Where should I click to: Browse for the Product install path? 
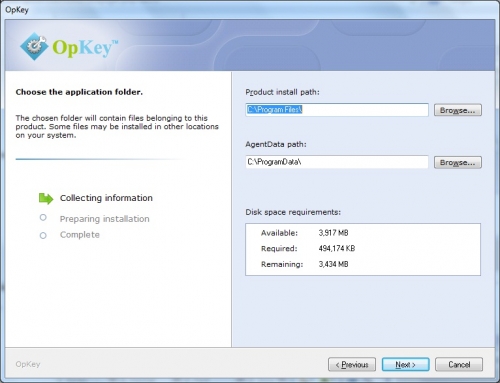[x=458, y=110]
